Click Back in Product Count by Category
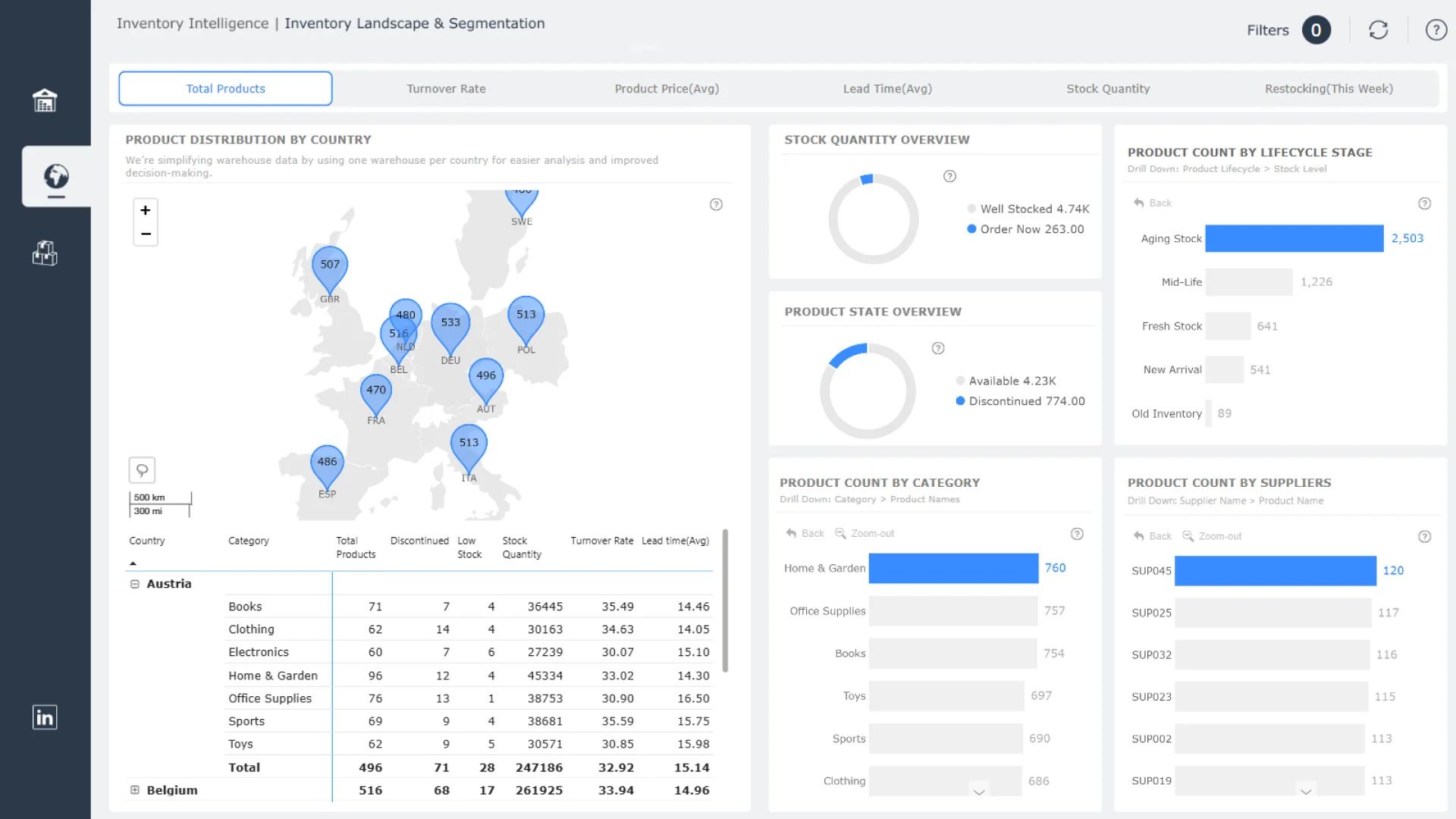This screenshot has width=1456, height=819. (805, 534)
